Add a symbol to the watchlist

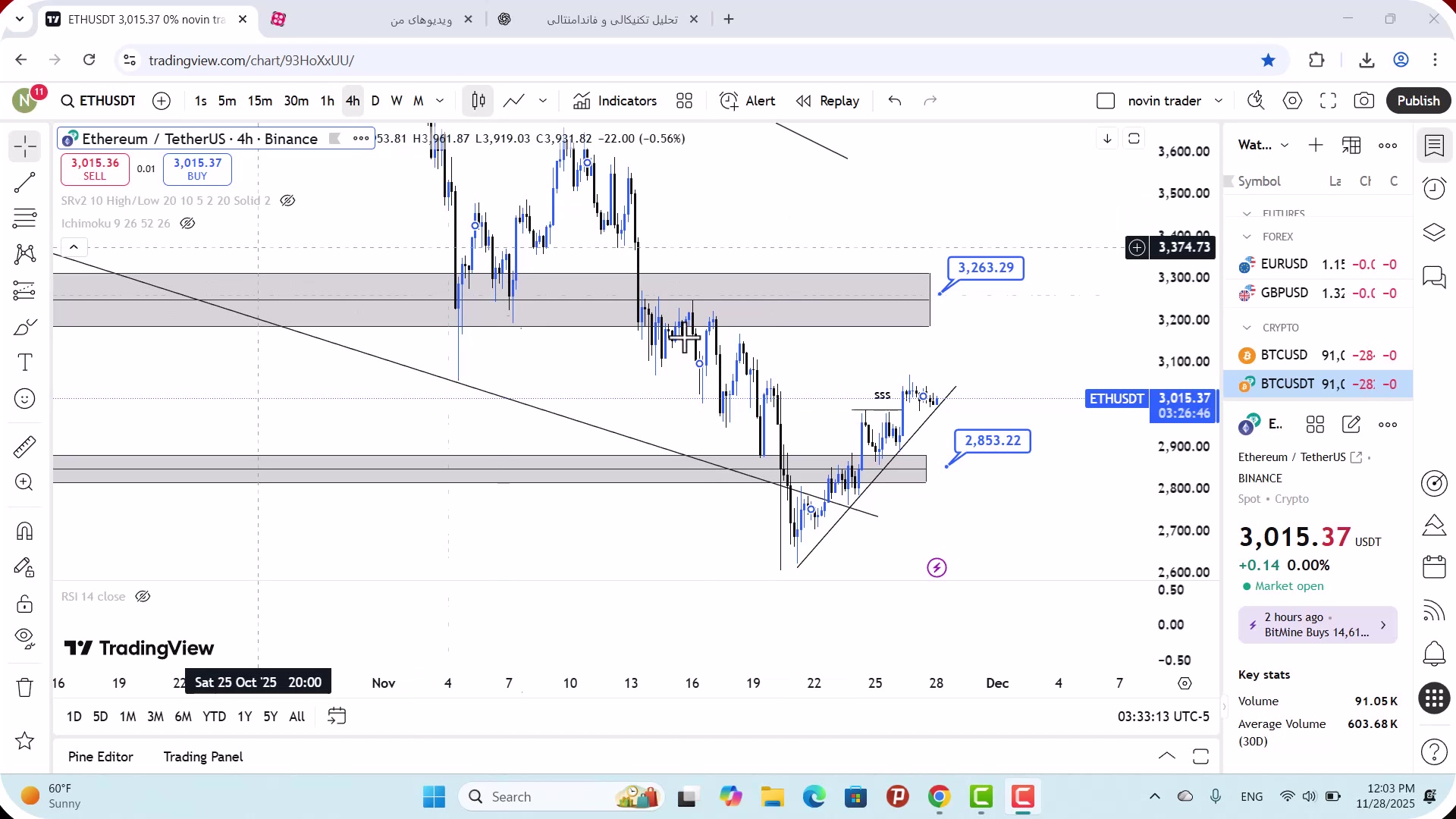(x=1316, y=145)
